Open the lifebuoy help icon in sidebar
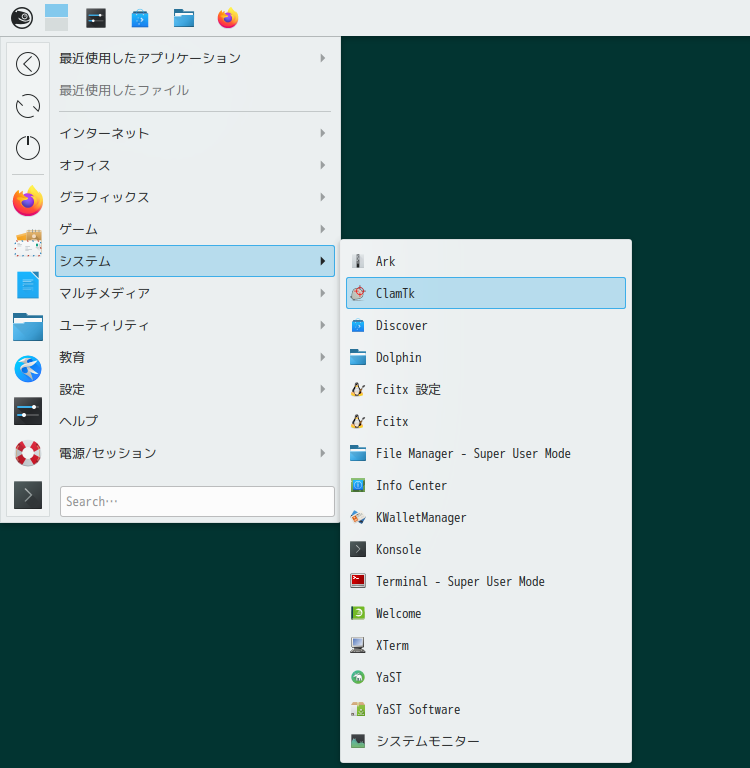The height and width of the screenshot is (768, 750). coord(28,453)
